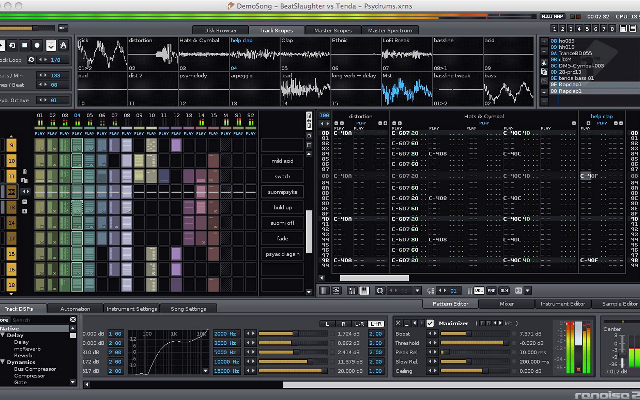This screenshot has width=640, height=400.
Task: Open dropdown next to magnifier in pattern toolbar
Action: 417,291
